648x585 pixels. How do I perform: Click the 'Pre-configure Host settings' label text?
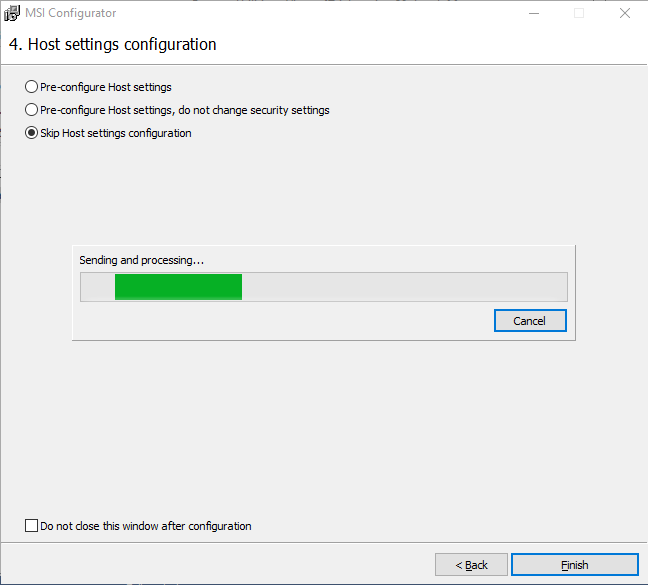[106, 87]
